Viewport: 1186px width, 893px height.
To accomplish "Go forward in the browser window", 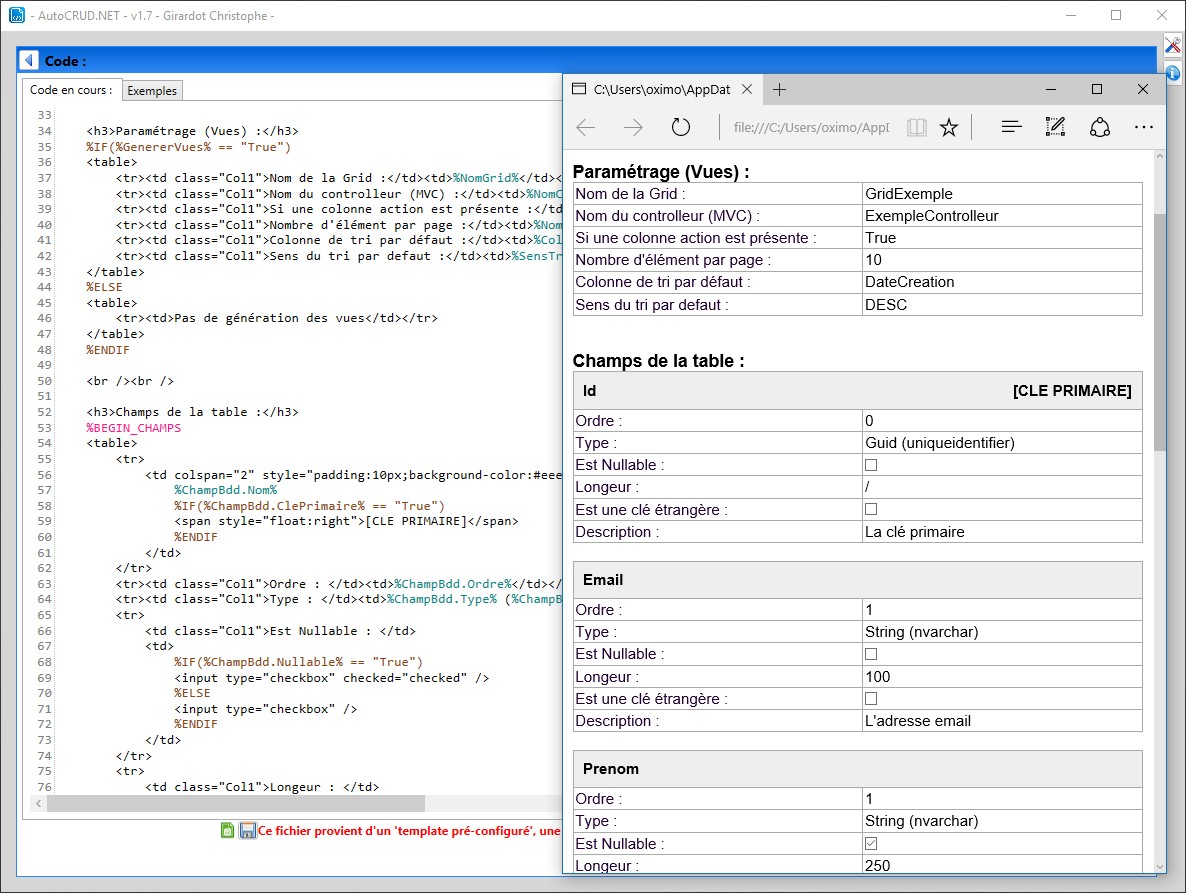I will tap(633, 127).
